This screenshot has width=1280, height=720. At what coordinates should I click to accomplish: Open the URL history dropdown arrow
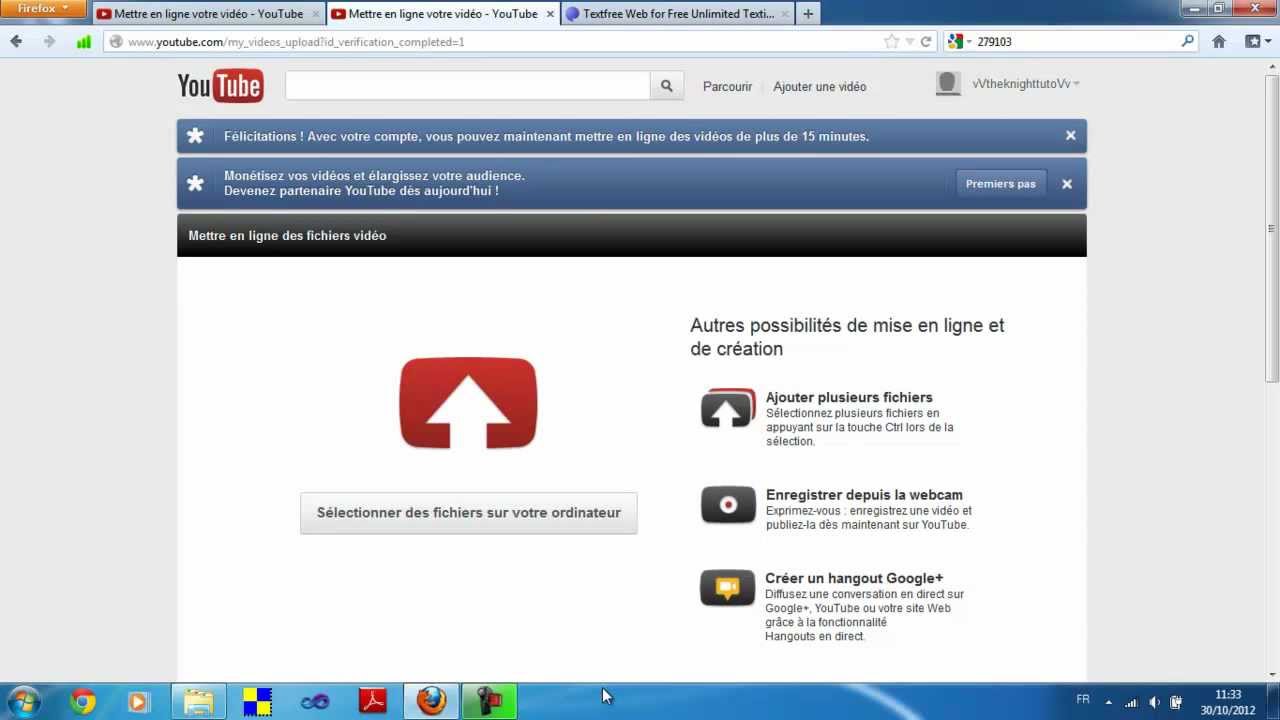[909, 42]
